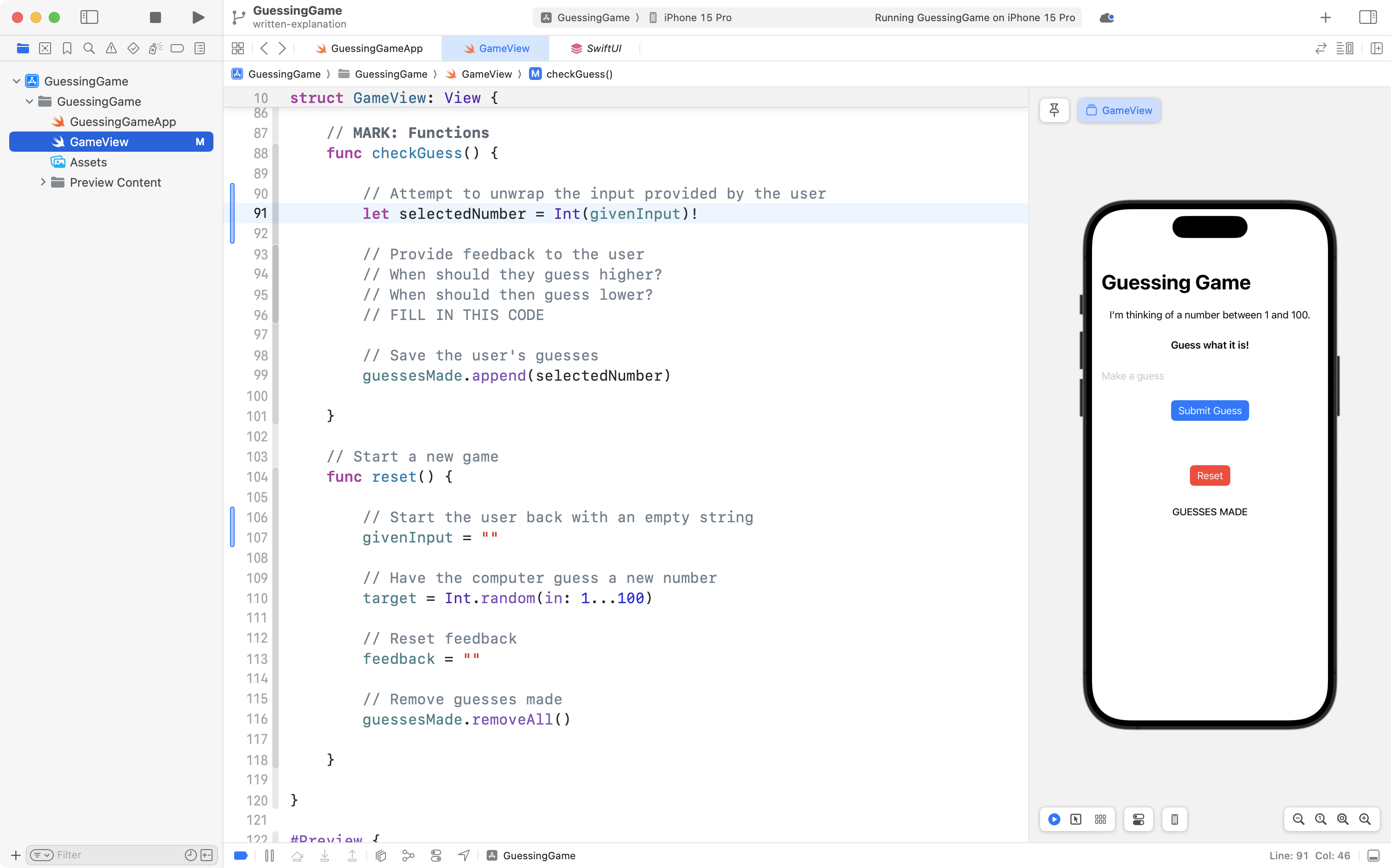Open the Find navigator with the magnifying glass icon

tap(88, 48)
